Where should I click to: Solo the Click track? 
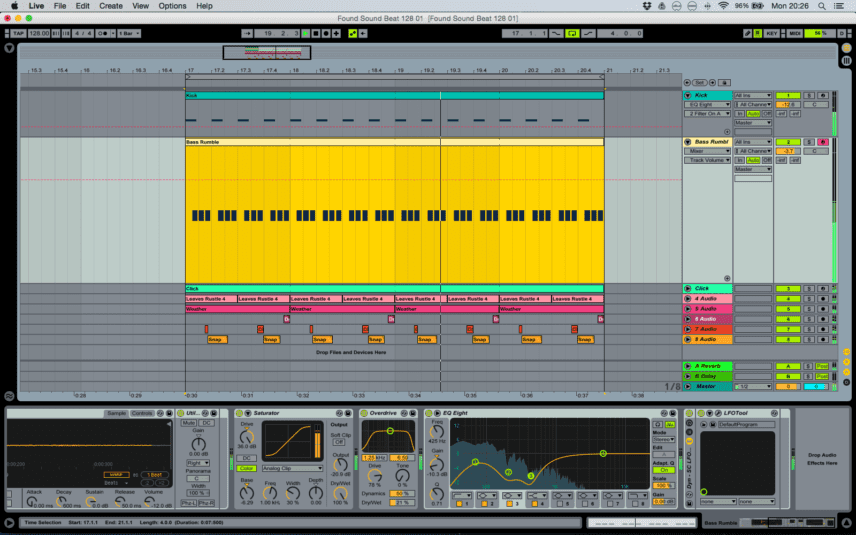809,289
